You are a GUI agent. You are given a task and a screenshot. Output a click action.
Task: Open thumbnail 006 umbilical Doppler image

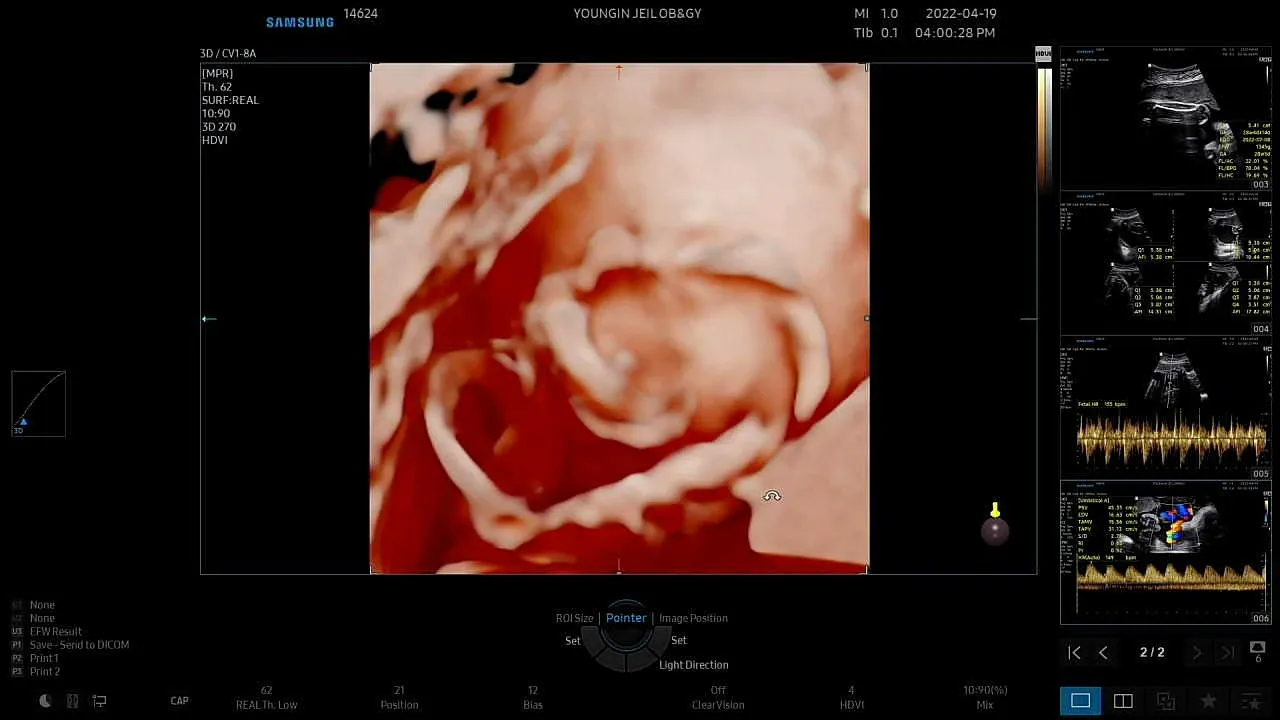click(1166, 553)
